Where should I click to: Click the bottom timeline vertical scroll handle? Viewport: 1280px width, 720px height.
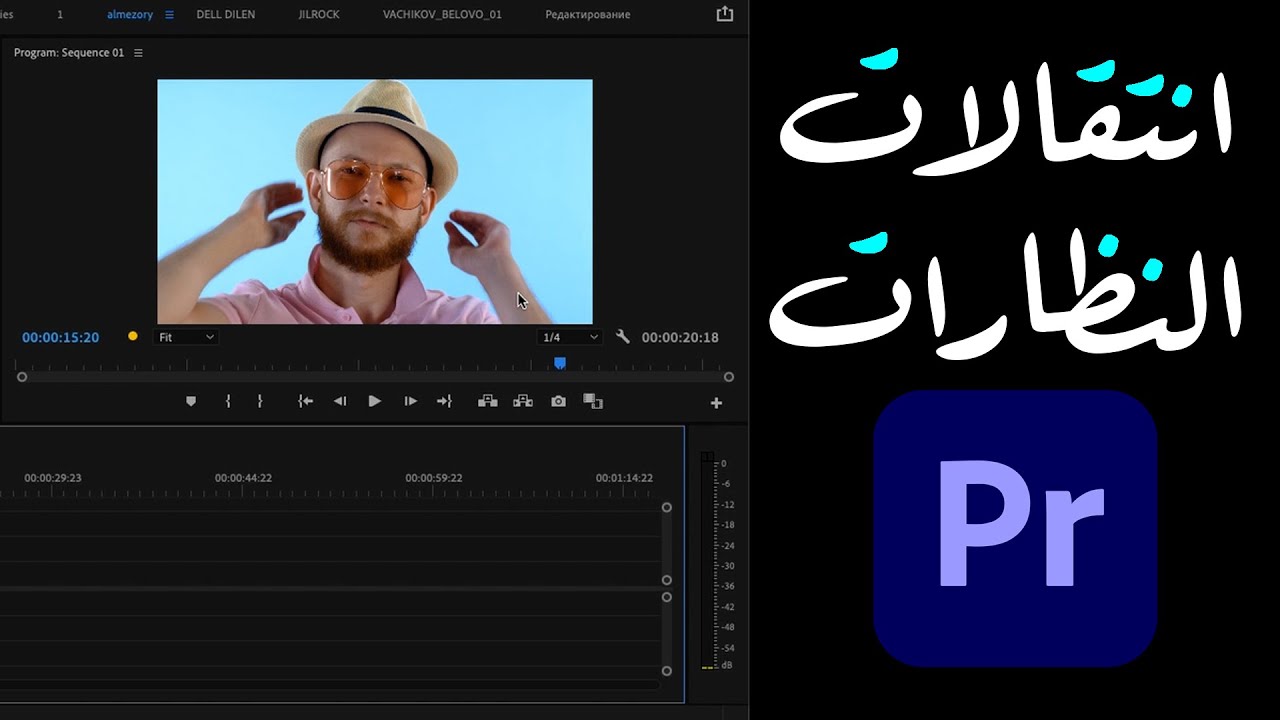point(667,671)
